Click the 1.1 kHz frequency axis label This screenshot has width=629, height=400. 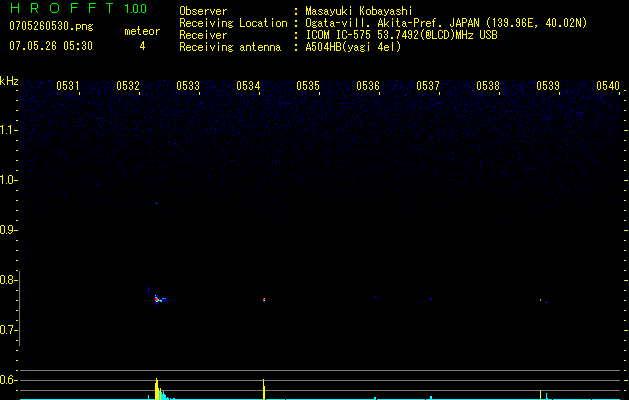[x=8, y=130]
